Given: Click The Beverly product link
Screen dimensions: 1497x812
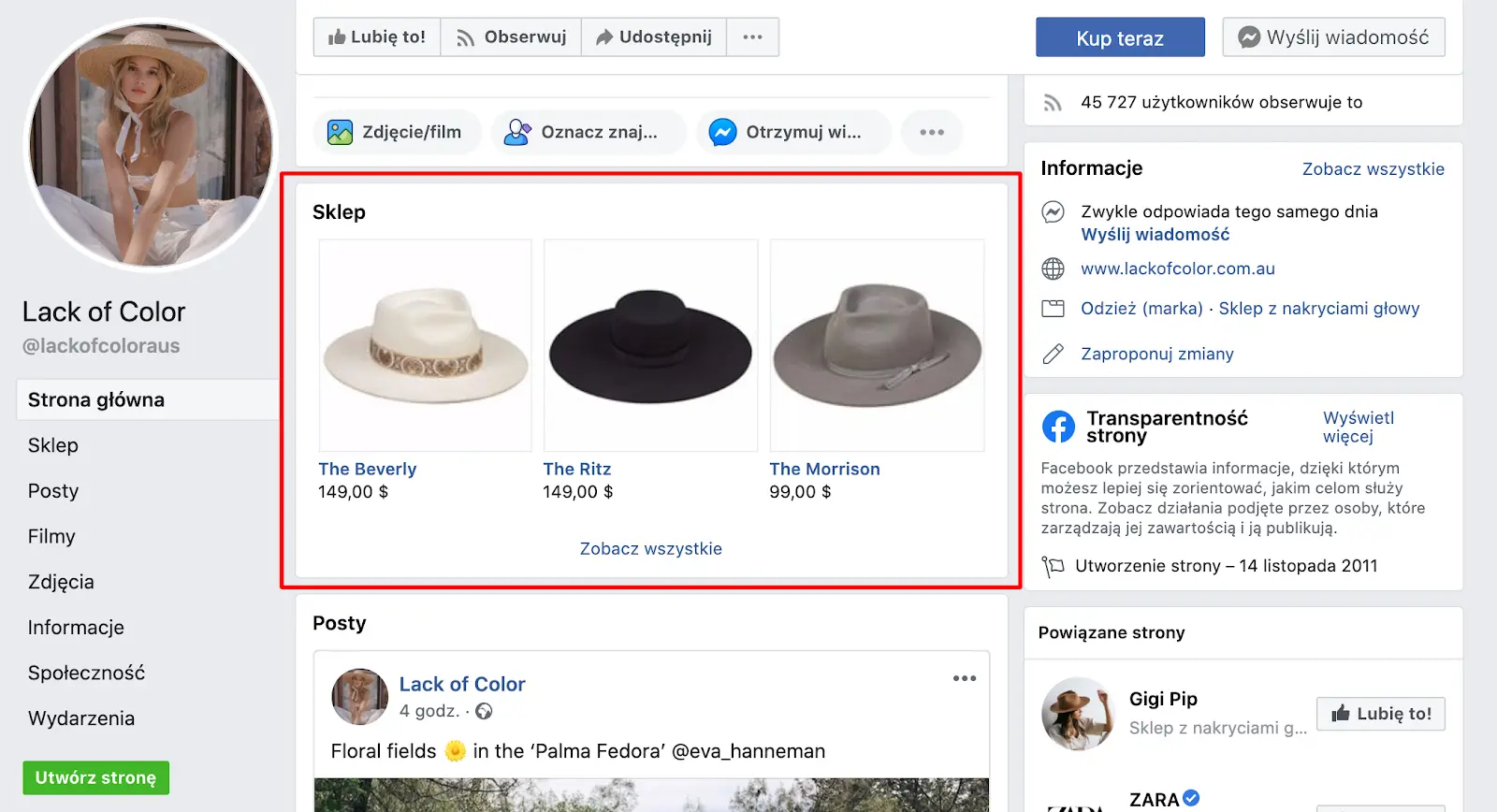Looking at the screenshot, I should [367, 469].
